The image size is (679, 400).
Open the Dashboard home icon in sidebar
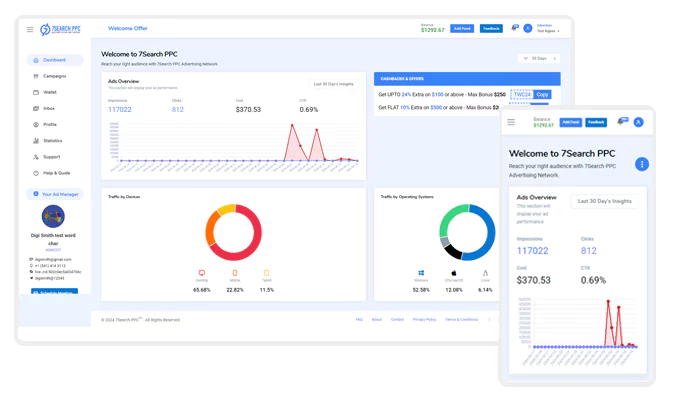point(36,60)
